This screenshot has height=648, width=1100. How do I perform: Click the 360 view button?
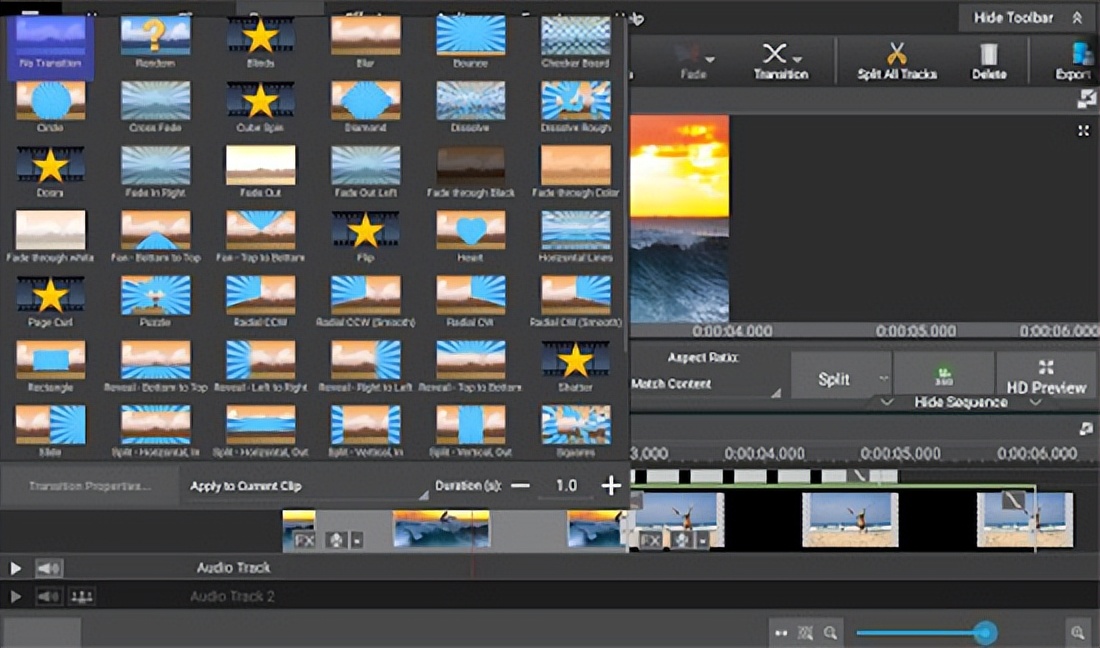pyautogui.click(x=943, y=377)
